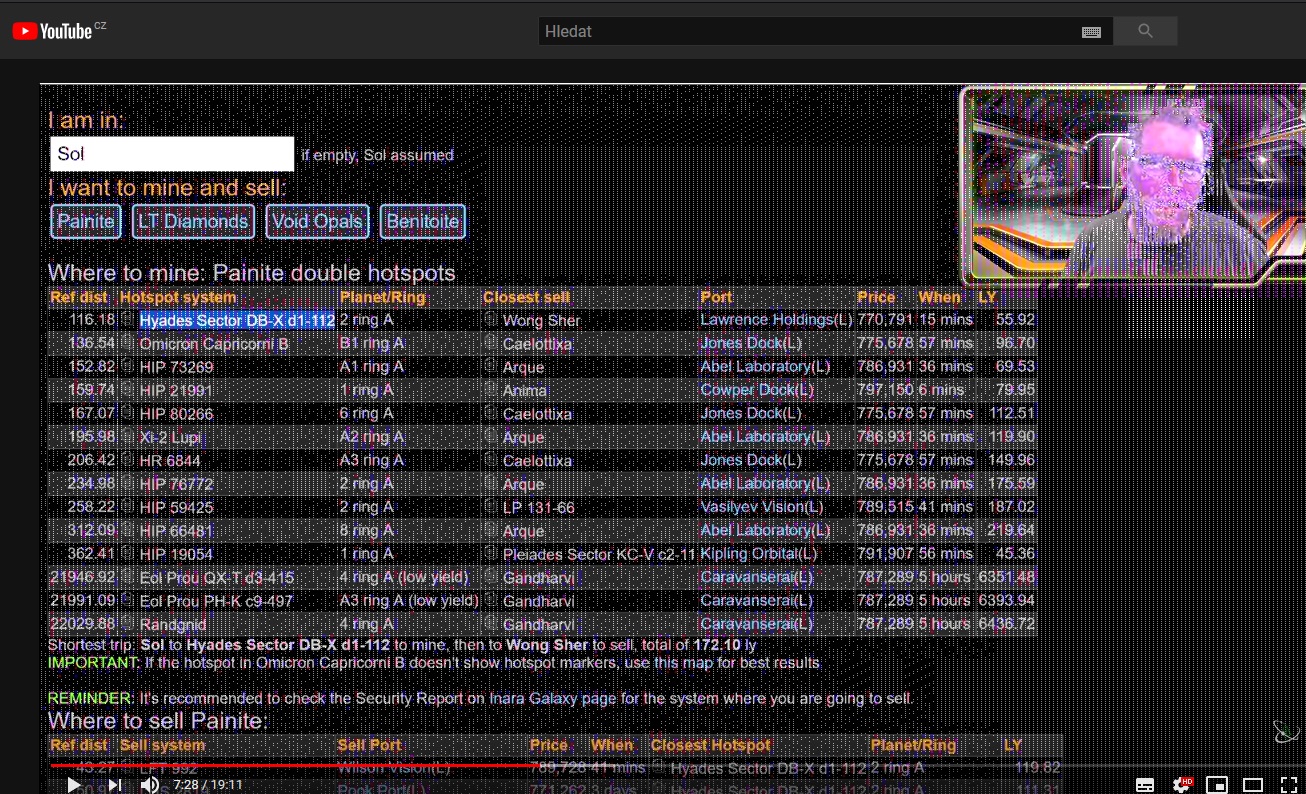Screen dimensions: 1306x794
Task: Copy icon beside Randgnid
Action: 127,623
